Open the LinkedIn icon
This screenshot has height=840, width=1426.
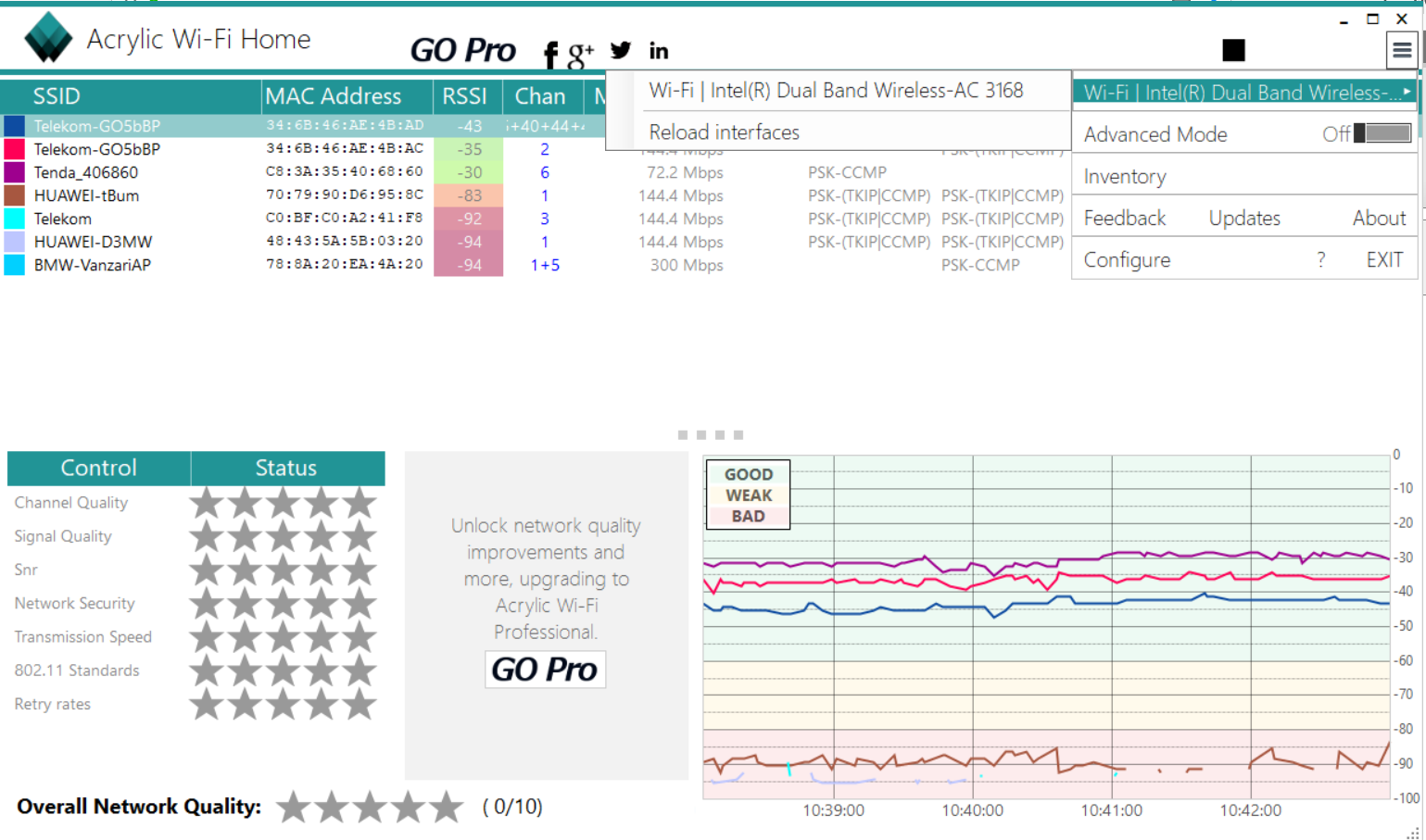pos(659,51)
